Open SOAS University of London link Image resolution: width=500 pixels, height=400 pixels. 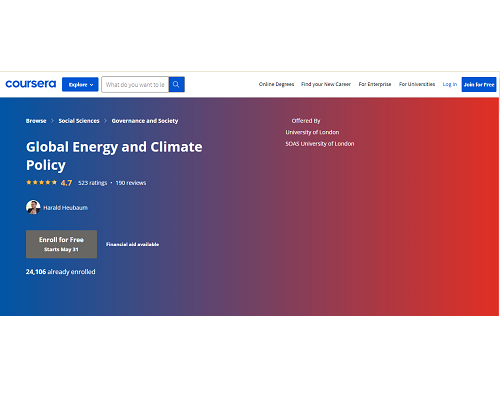[x=320, y=144]
